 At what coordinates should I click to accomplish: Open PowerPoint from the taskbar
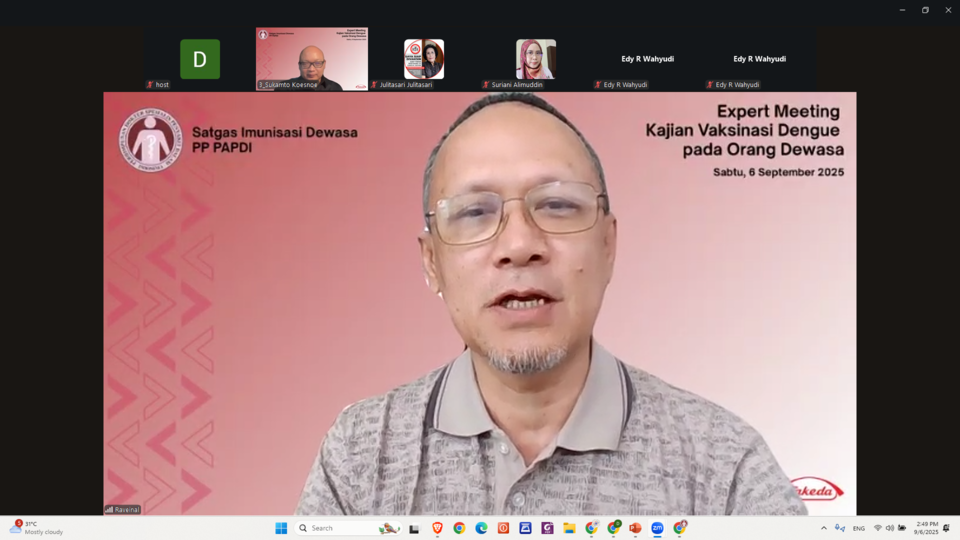click(635, 528)
